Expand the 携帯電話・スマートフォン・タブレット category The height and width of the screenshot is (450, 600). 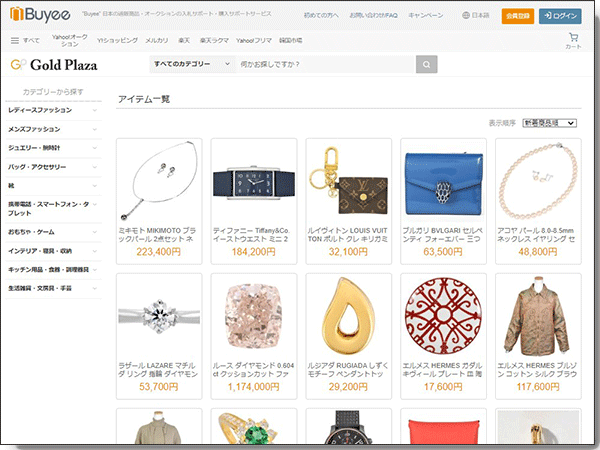click(x=53, y=209)
